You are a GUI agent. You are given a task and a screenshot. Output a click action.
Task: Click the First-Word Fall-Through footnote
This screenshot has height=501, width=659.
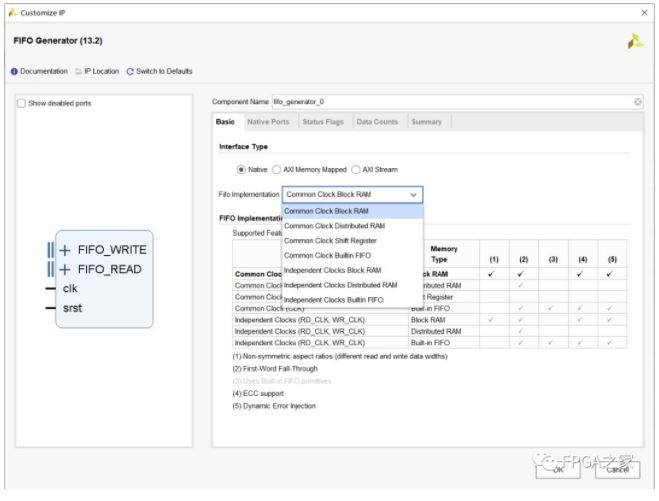tap(275, 369)
